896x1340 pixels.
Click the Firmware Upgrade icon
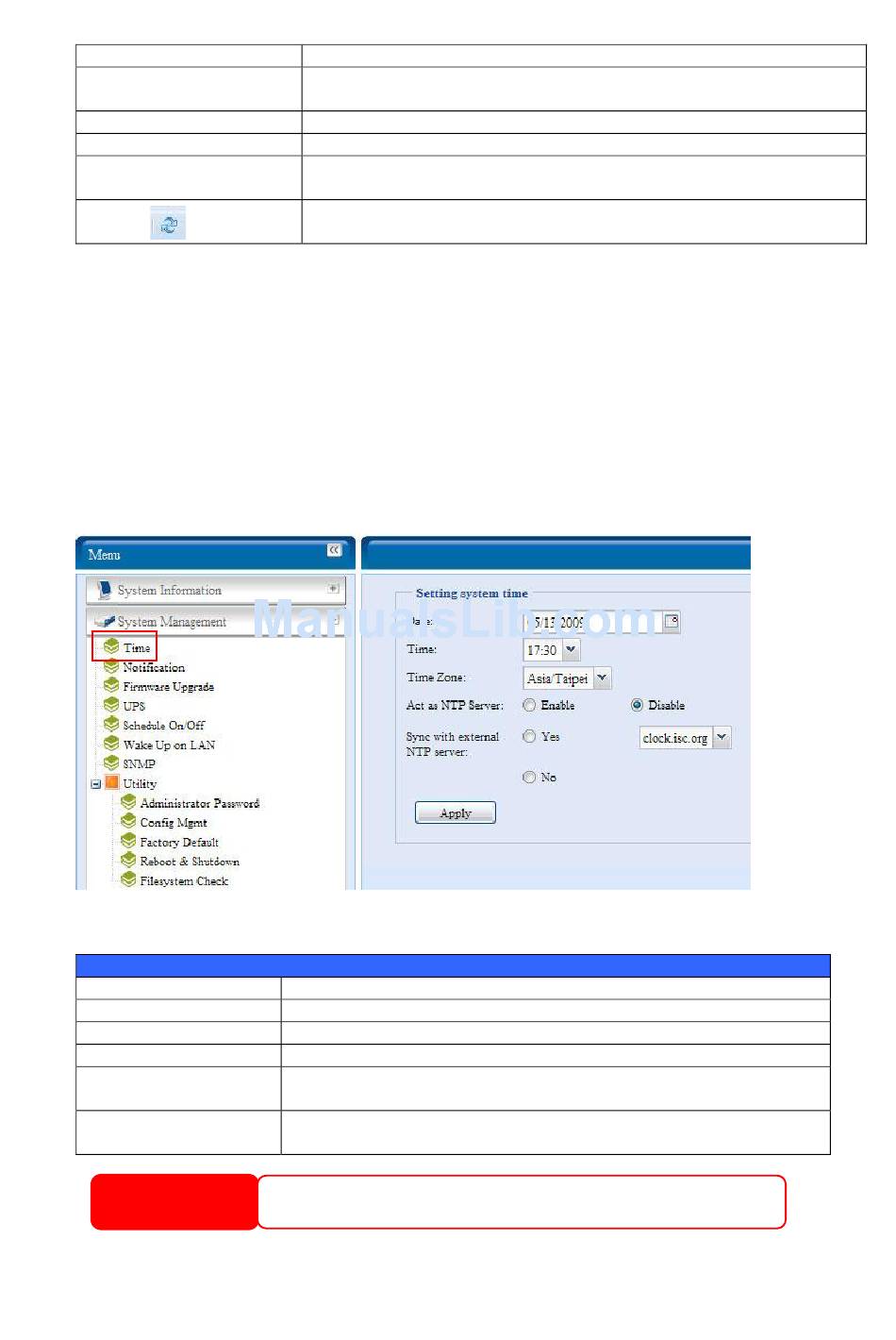pos(111,686)
